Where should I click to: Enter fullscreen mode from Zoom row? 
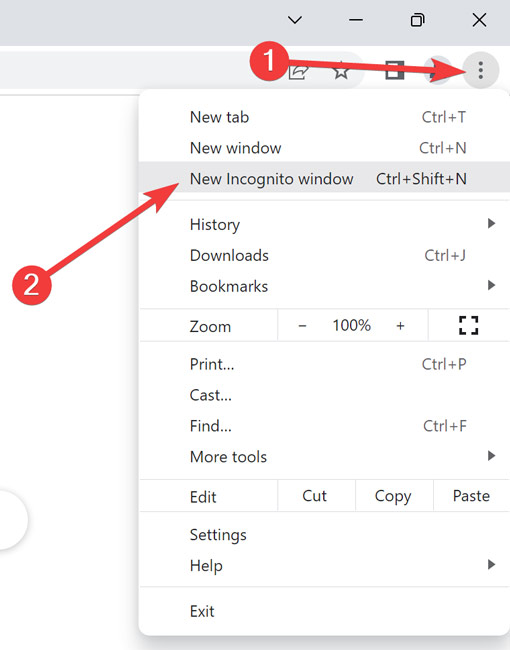[469, 325]
